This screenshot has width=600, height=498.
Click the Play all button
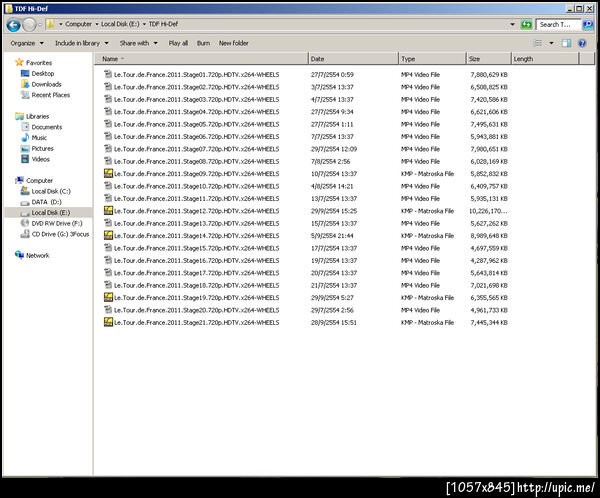(178, 43)
